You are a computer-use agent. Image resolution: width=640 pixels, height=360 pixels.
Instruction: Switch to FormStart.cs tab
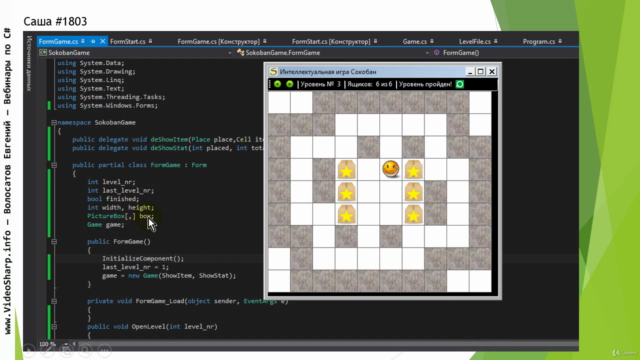pyautogui.click(x=128, y=41)
